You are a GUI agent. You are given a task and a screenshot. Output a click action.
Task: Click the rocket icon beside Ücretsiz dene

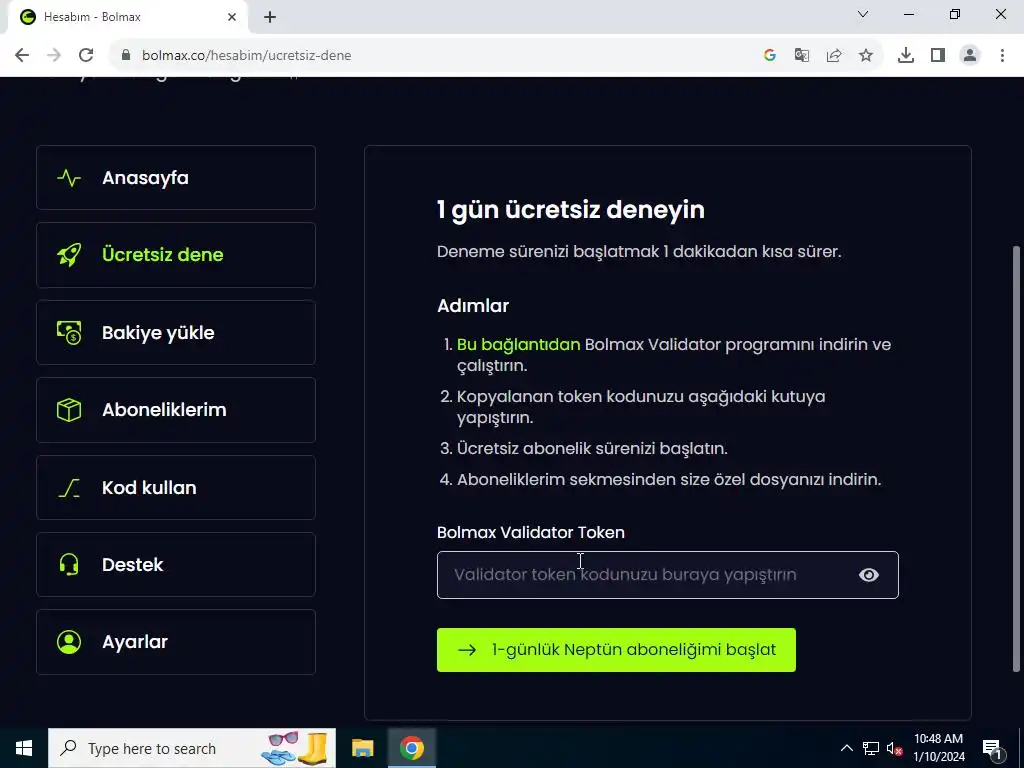tap(69, 255)
